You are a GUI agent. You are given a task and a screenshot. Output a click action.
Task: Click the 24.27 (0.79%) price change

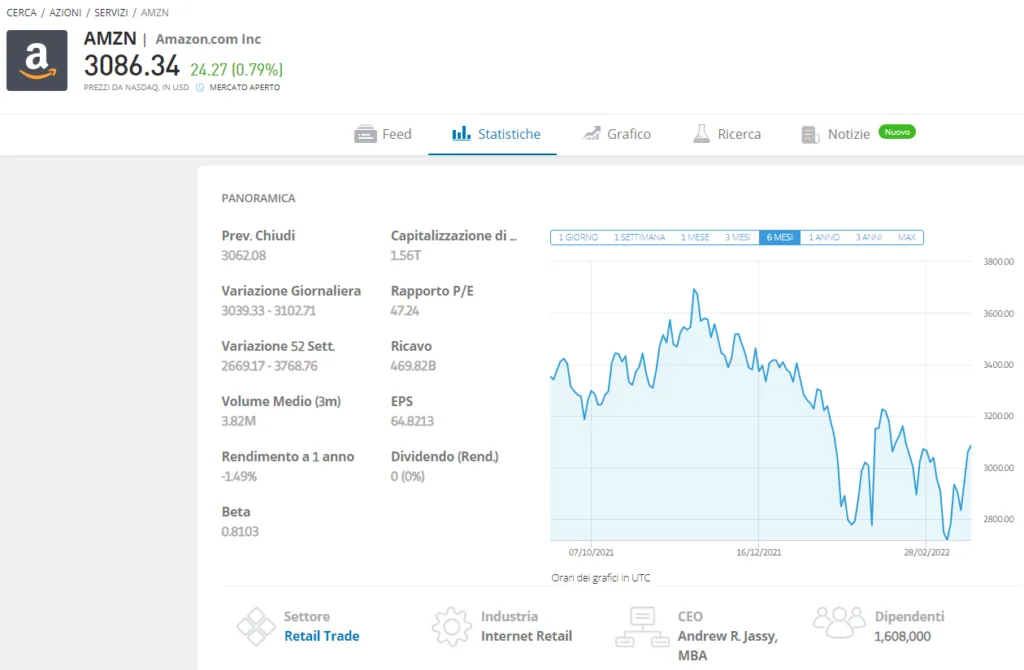(236, 69)
